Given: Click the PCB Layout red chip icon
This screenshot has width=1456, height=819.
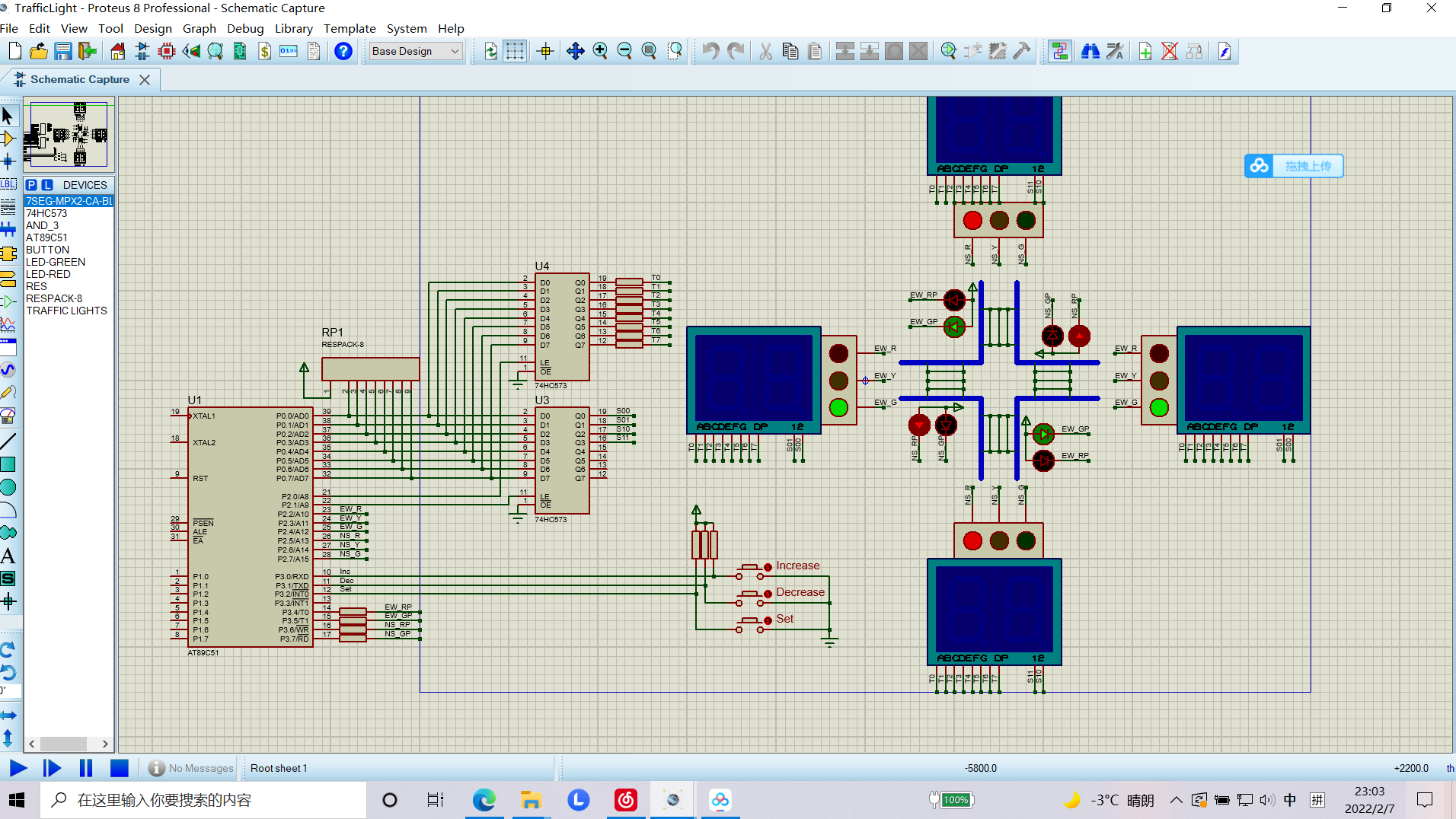Looking at the screenshot, I should 167,51.
